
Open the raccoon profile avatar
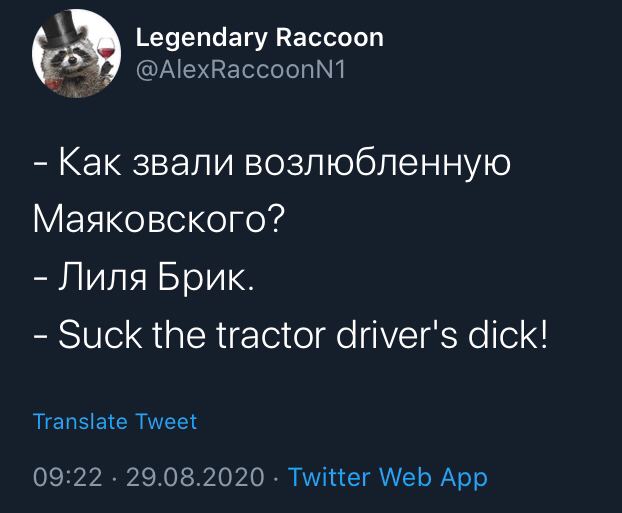click(x=76, y=54)
